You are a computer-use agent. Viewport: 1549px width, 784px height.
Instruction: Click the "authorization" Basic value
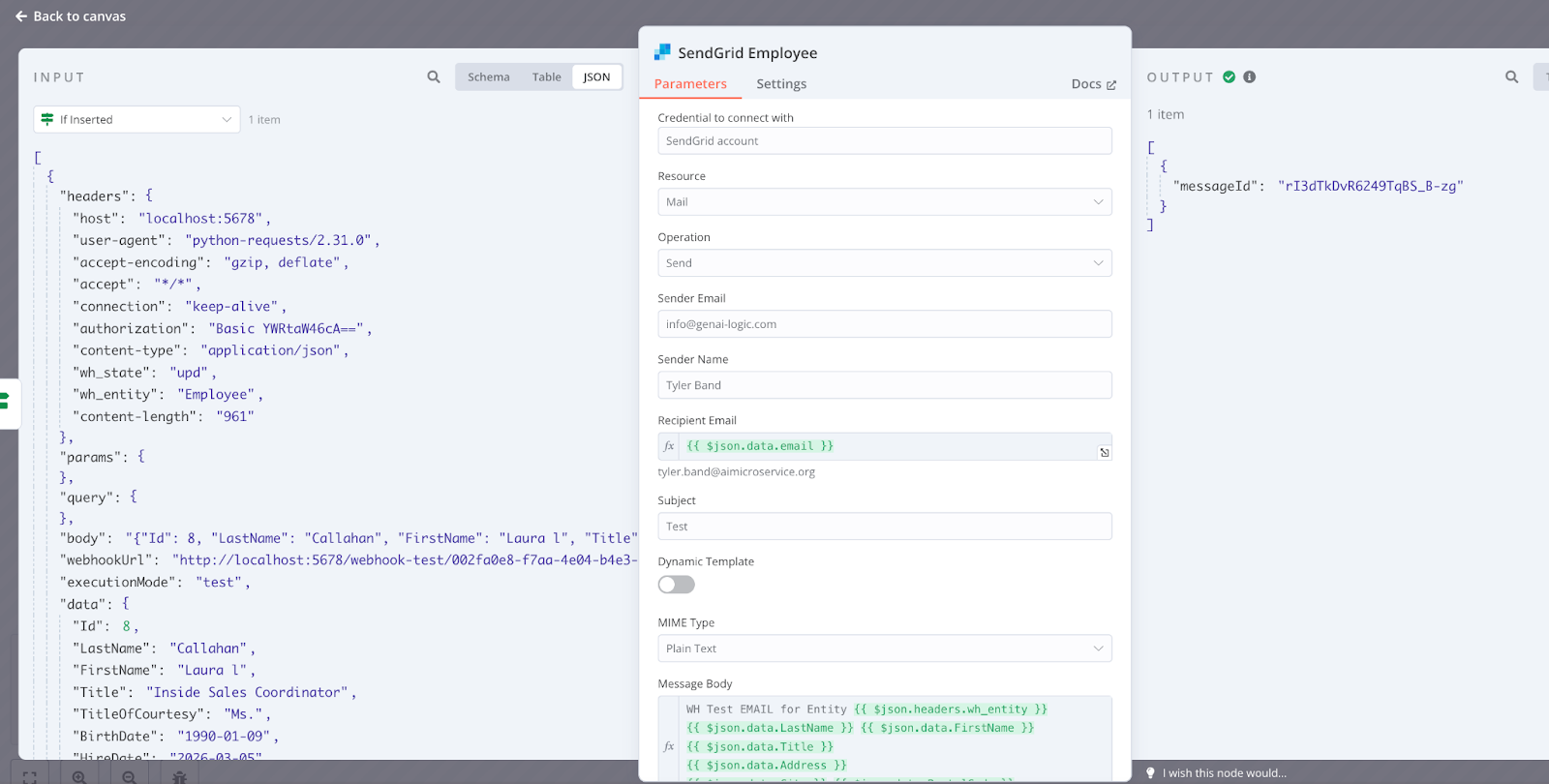(286, 328)
